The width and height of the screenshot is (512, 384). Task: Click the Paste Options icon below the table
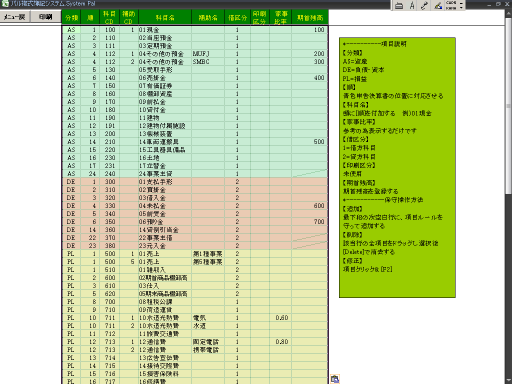coord(335,379)
